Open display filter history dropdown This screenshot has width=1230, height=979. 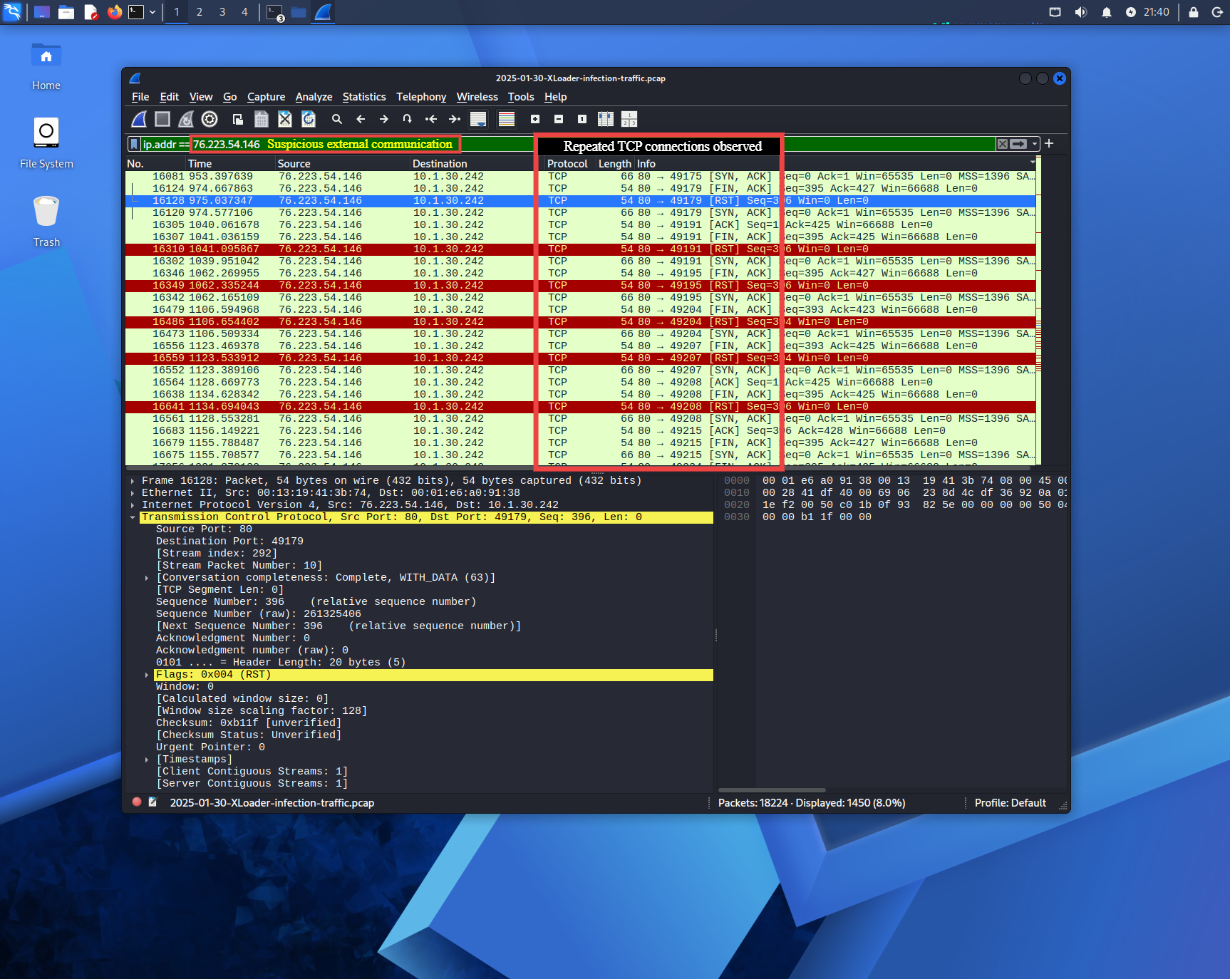pyautogui.click(x=1035, y=144)
